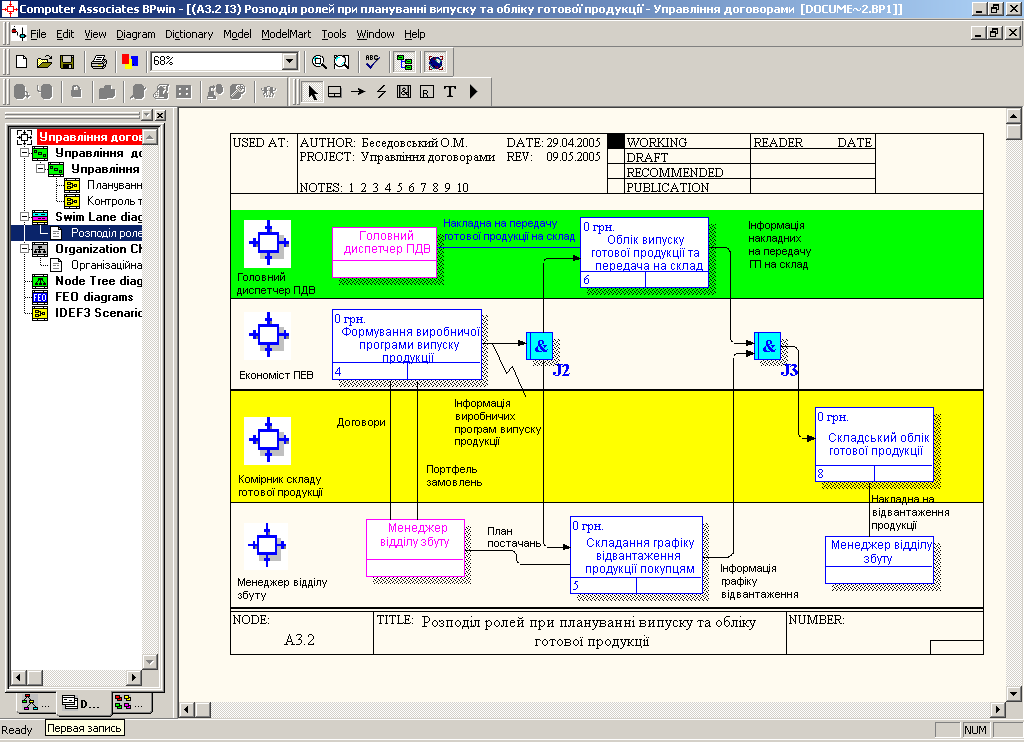The width and height of the screenshot is (1024, 742).
Task: Save the model with floppy disk icon
Action: [67, 62]
